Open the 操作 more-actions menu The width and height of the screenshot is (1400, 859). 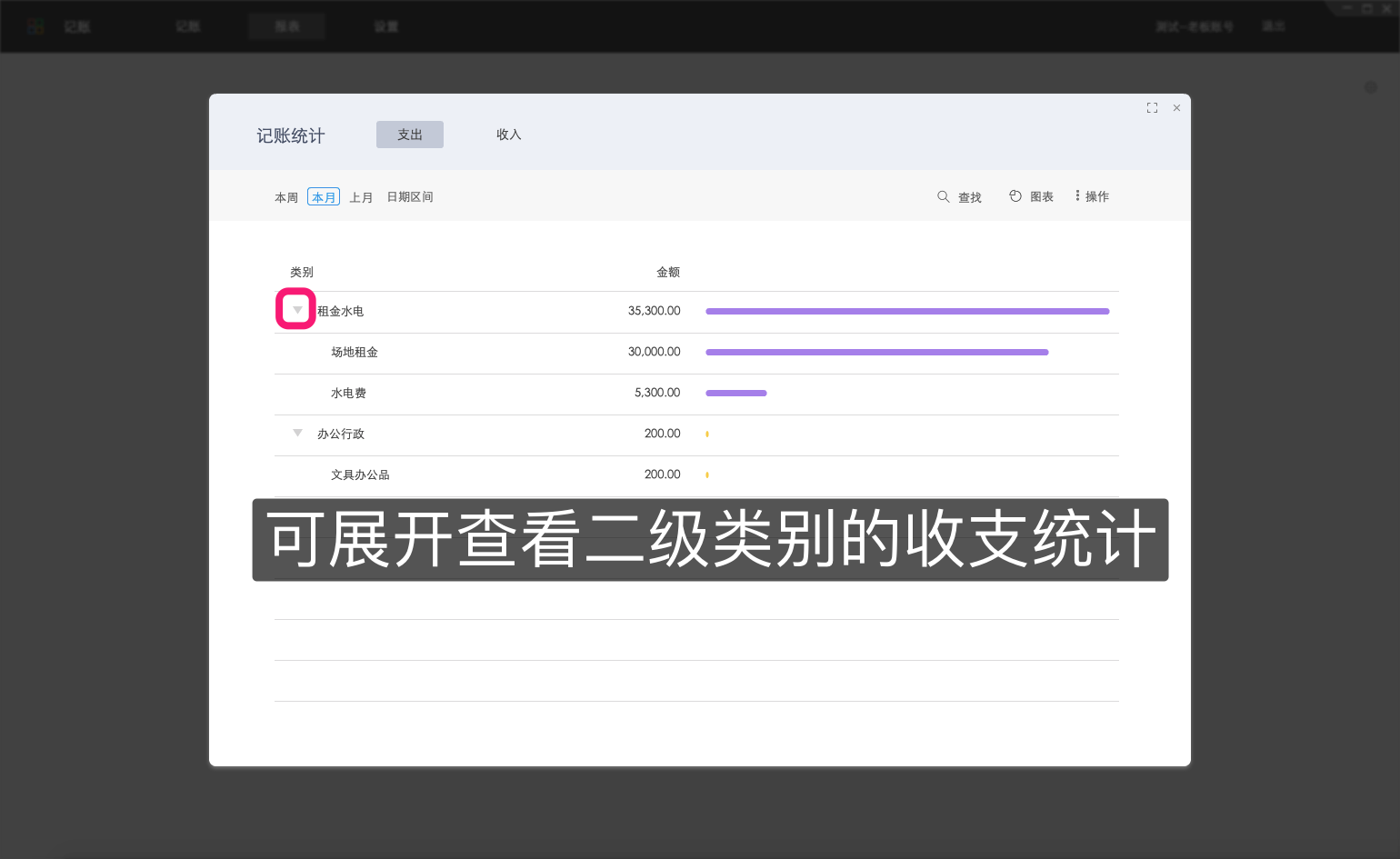(1092, 196)
